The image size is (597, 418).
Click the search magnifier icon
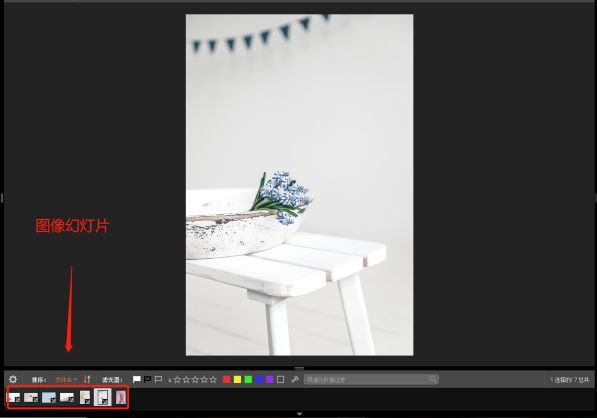[433, 379]
